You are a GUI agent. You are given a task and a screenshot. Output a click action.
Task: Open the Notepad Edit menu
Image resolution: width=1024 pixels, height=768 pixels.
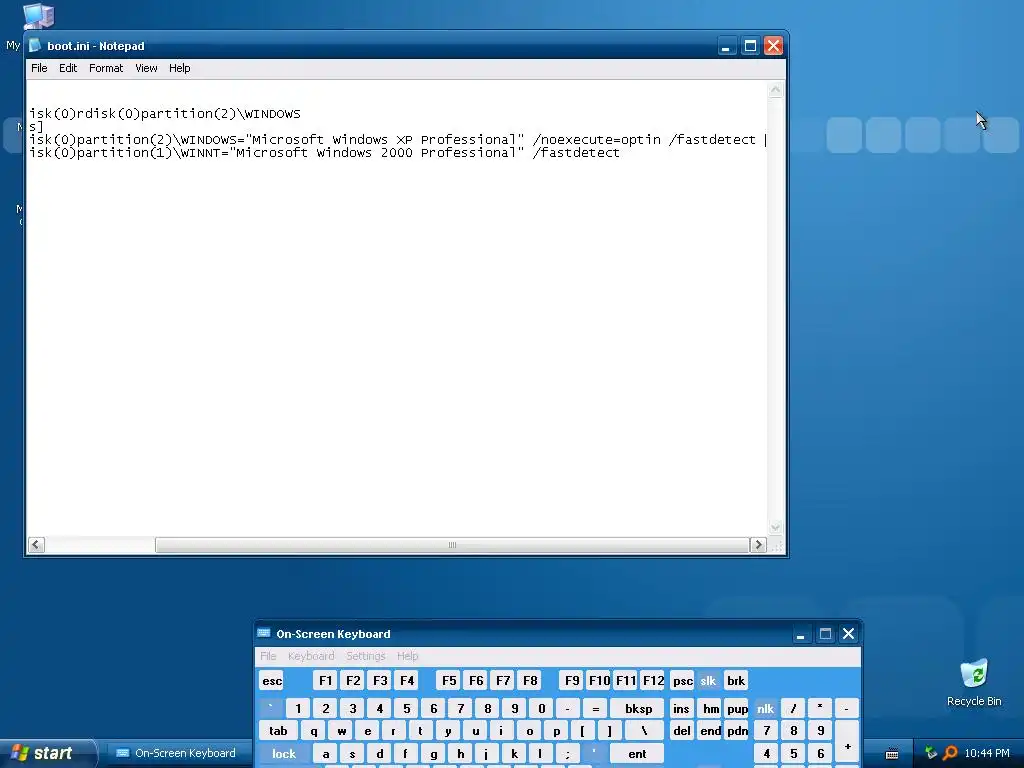pyautogui.click(x=68, y=68)
